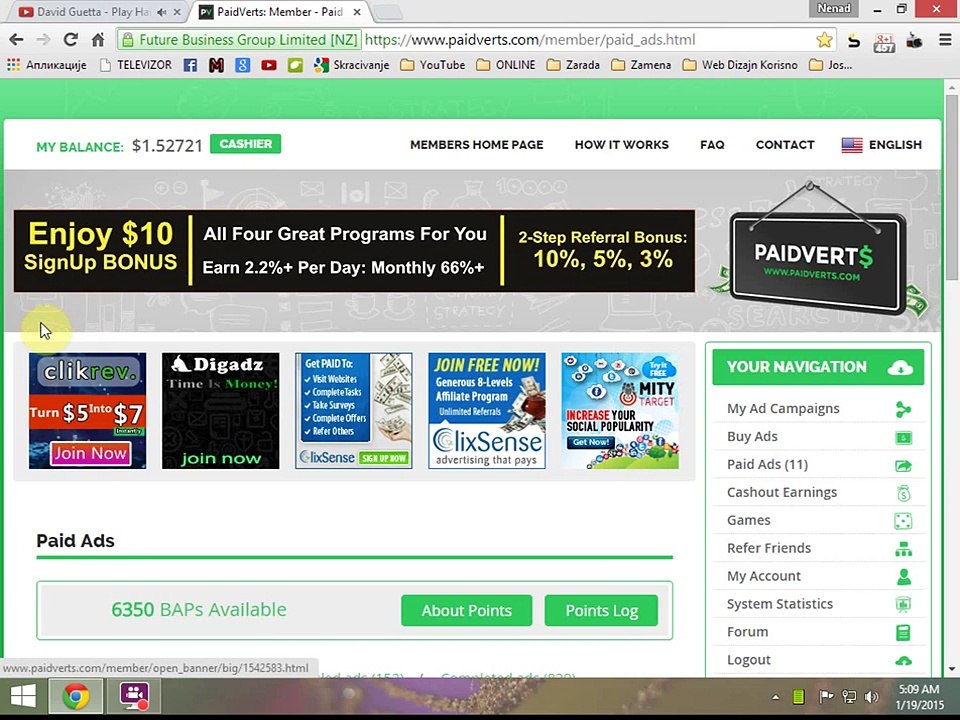This screenshot has width=960, height=720.
Task: Open the YouTube bookmarks folder
Action: click(x=432, y=65)
